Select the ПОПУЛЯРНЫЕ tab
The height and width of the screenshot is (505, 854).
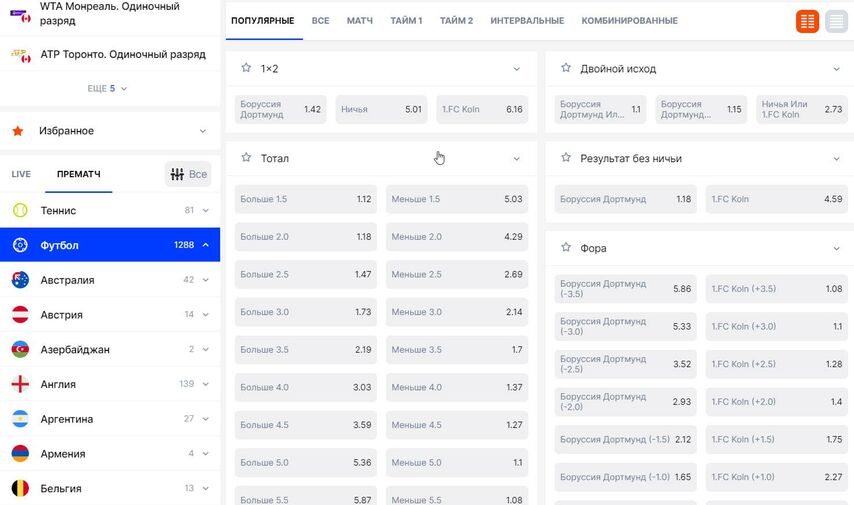(x=263, y=21)
